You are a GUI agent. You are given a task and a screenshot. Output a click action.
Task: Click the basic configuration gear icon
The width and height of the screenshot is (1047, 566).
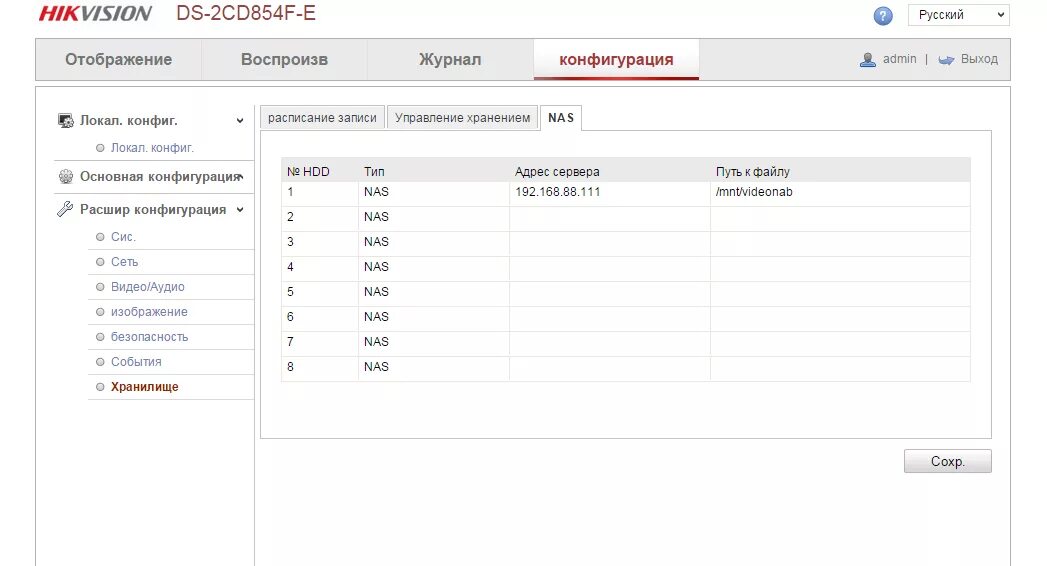click(65, 176)
